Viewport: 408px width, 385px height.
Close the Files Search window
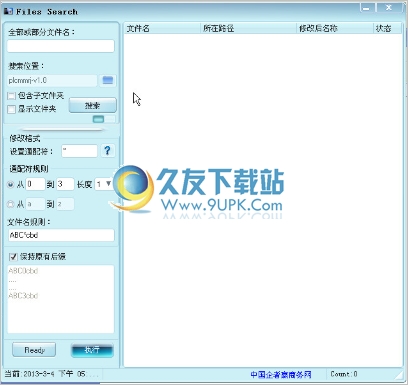point(389,8)
